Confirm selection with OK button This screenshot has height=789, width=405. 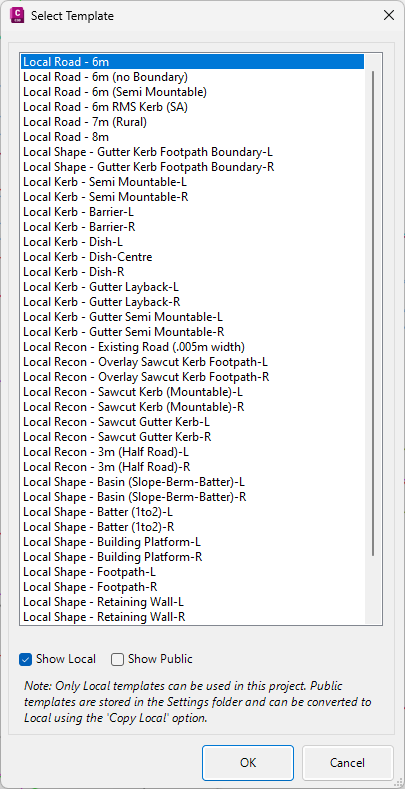(x=248, y=763)
